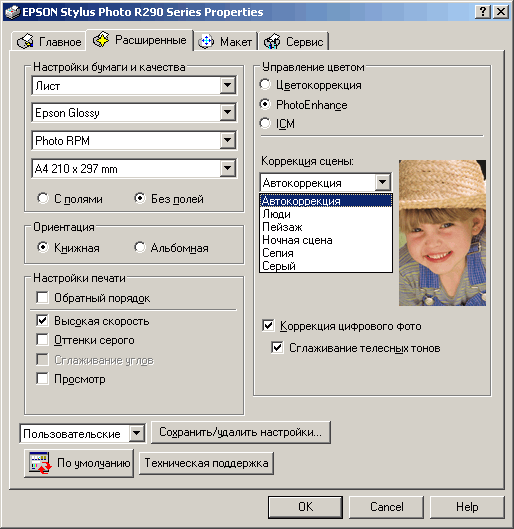
Task: Uncheck Коррекция цифрового фото checkbox
Action: tap(268, 326)
